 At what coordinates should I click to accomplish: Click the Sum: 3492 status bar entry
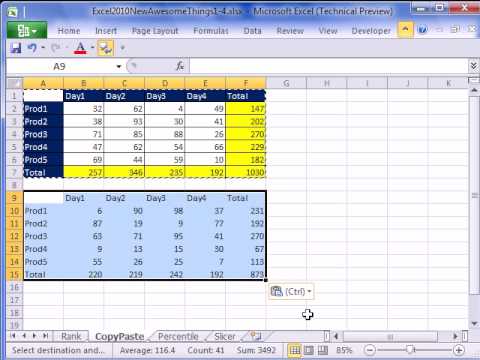click(256, 350)
